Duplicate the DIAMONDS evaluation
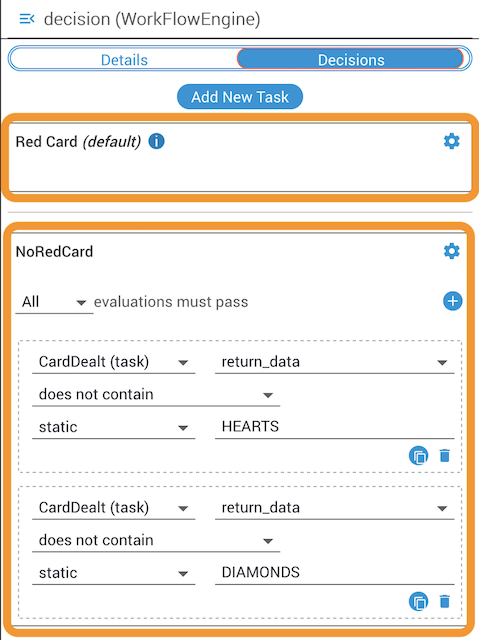Screen dimensions: 479x640 click(419, 602)
